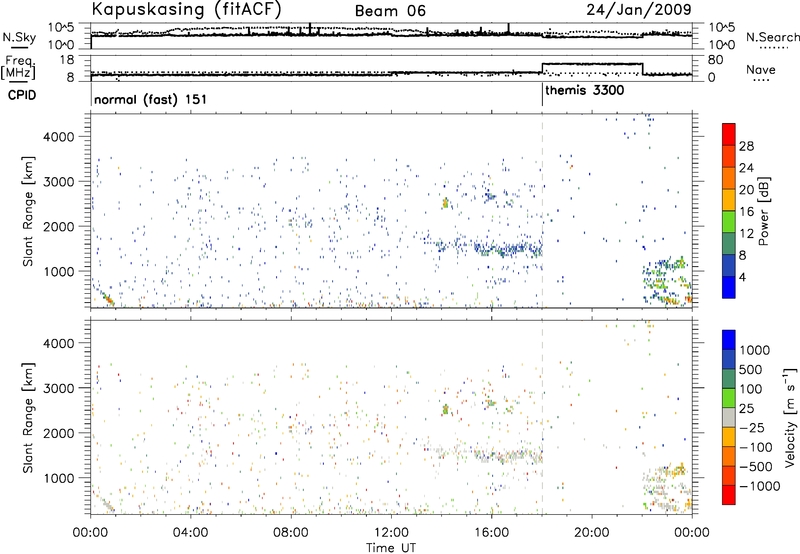Select the 3000 tick on velocity panel
This screenshot has width=800, height=554.
pyautogui.click(x=59, y=388)
